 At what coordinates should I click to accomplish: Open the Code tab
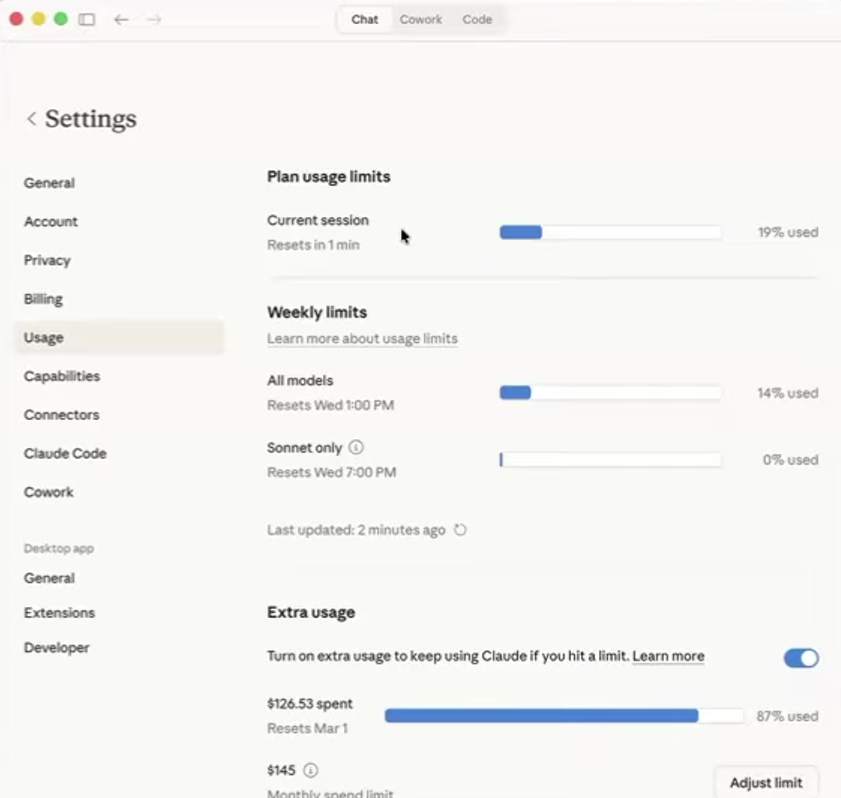[477, 19]
